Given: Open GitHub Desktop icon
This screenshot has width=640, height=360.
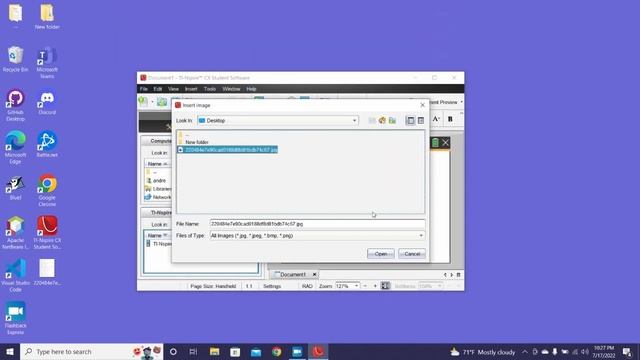Looking at the screenshot, I should (x=16, y=105).
